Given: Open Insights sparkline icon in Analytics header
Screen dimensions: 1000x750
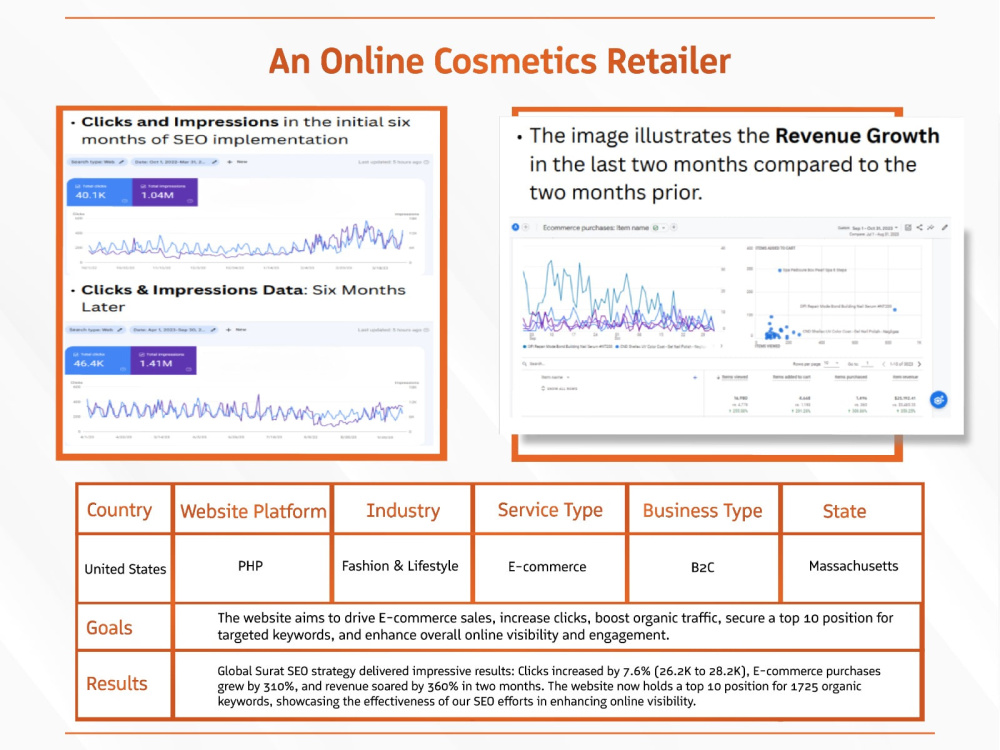Looking at the screenshot, I should coord(931,227).
